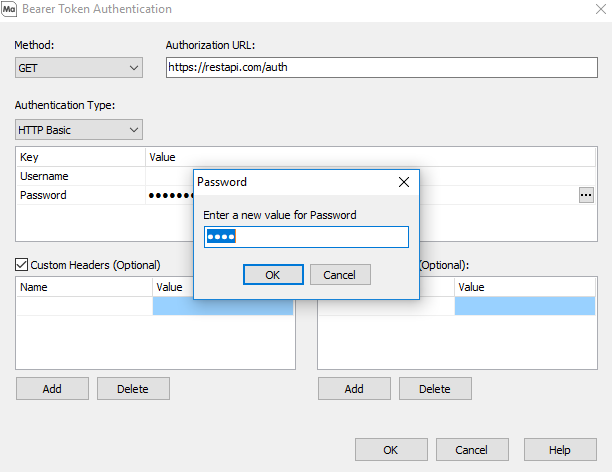Close the Password dialog with X
This screenshot has width=612, height=472.
(x=403, y=182)
